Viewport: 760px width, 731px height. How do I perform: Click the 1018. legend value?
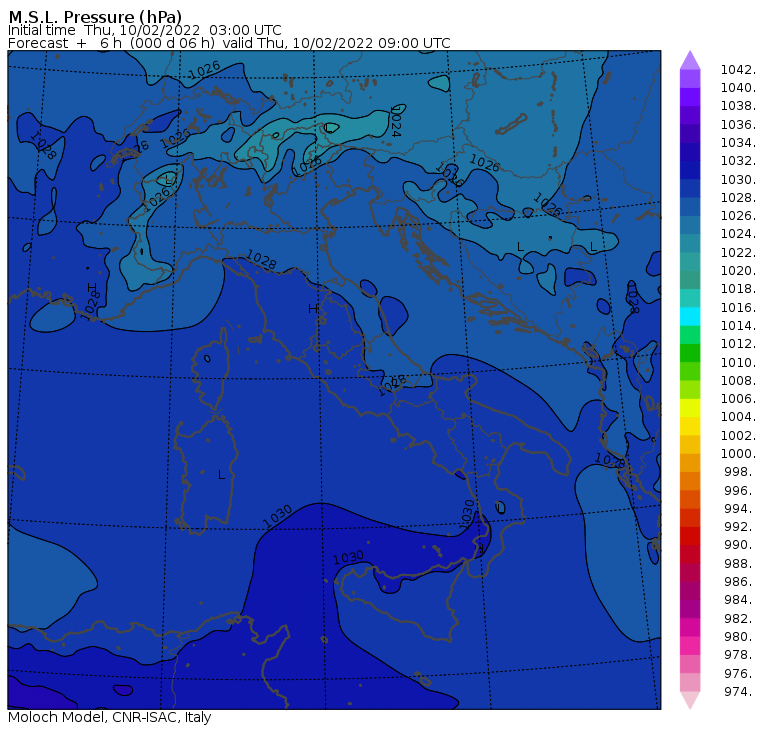click(738, 288)
